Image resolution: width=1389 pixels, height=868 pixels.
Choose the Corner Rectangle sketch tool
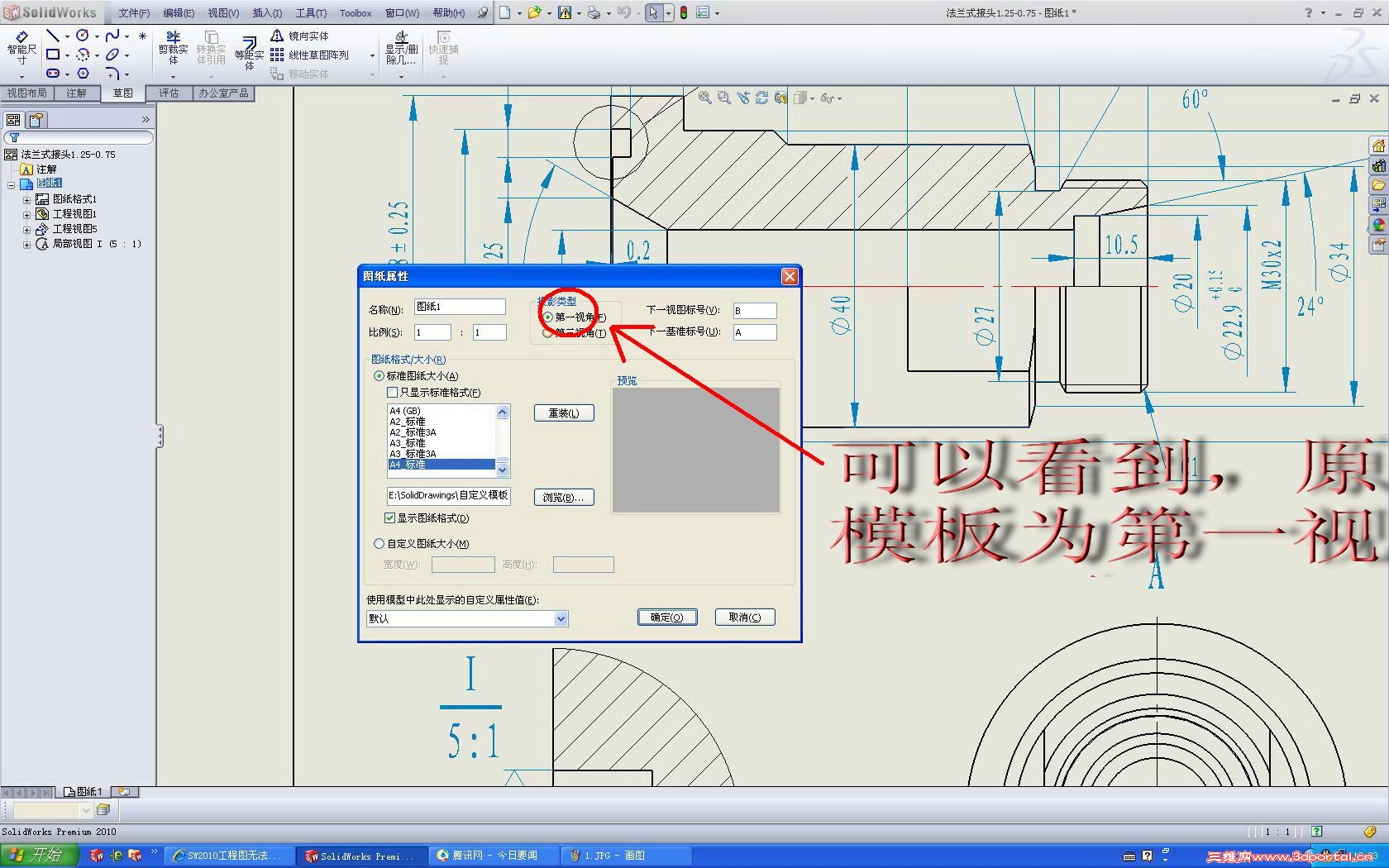pyautogui.click(x=52, y=55)
